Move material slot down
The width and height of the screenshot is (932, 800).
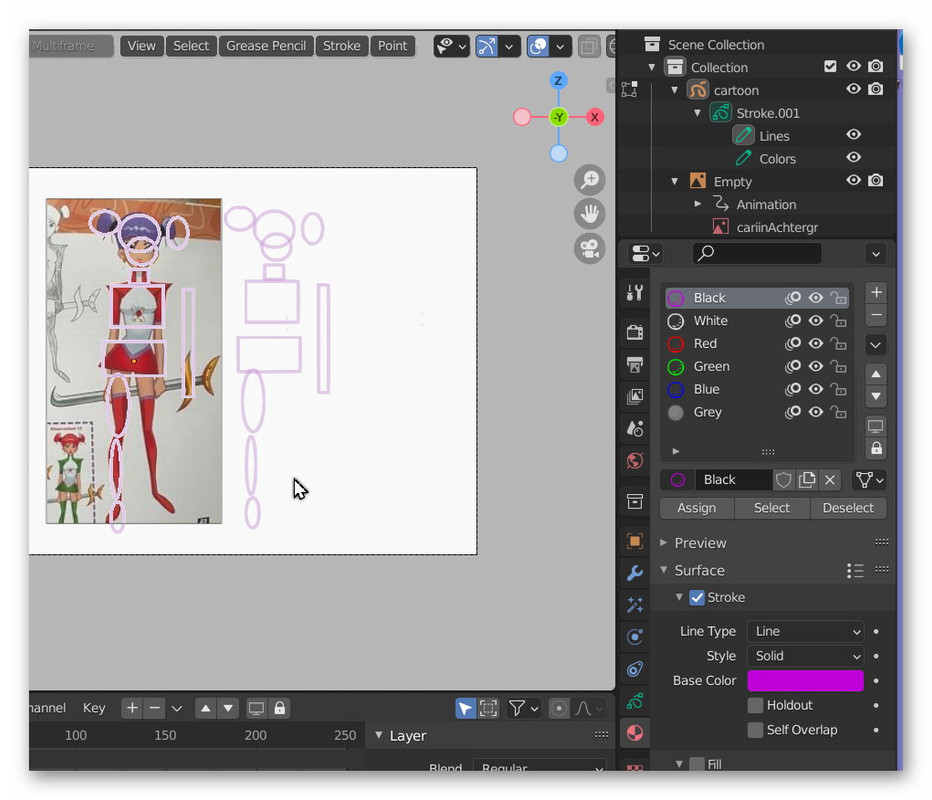tap(876, 396)
